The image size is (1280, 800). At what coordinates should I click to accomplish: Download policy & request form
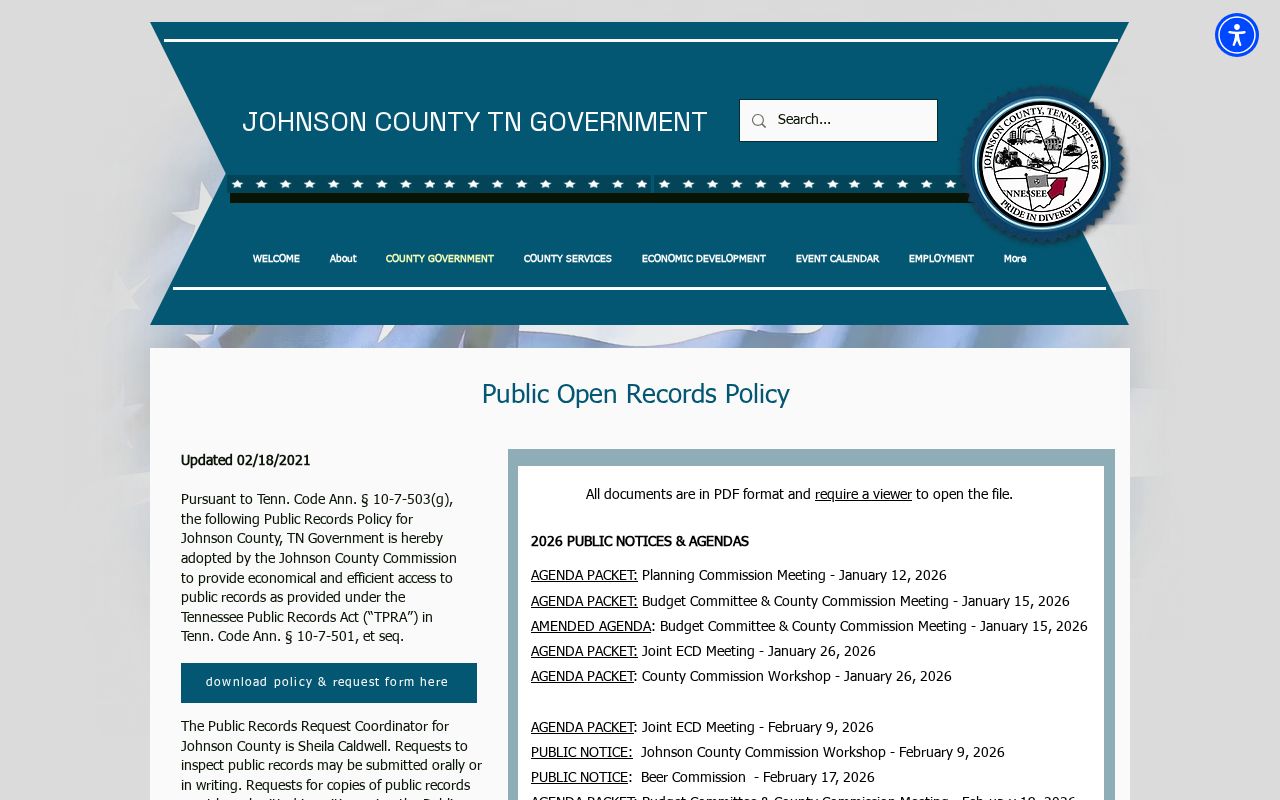click(x=329, y=683)
